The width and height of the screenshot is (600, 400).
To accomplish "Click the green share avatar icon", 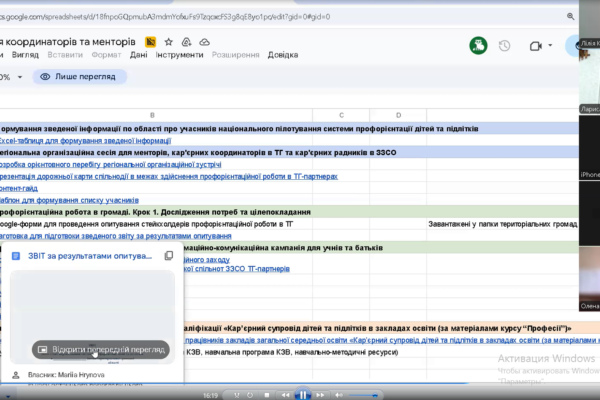I will 478,46.
